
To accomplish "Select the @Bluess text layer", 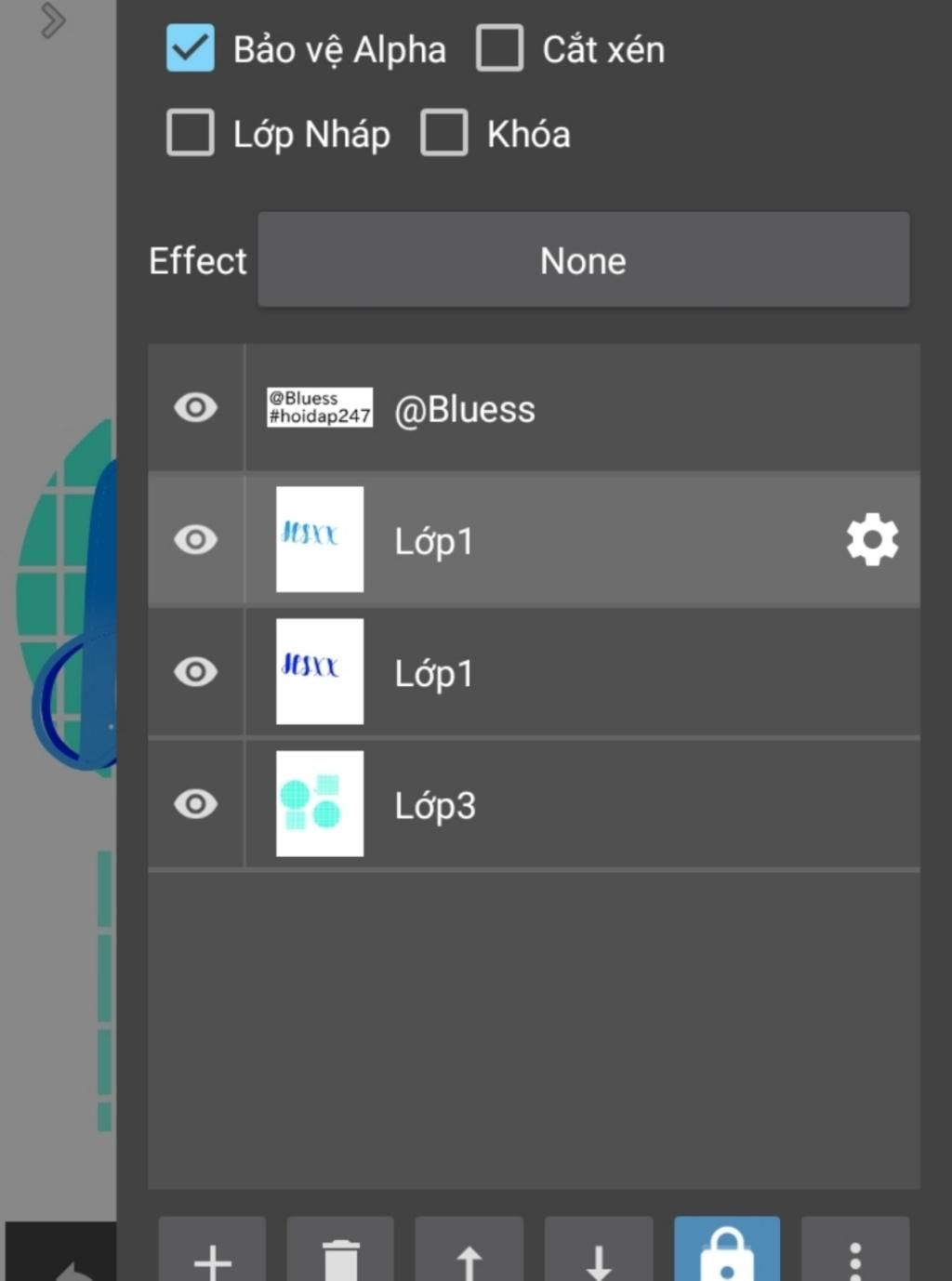I will tap(535, 407).
